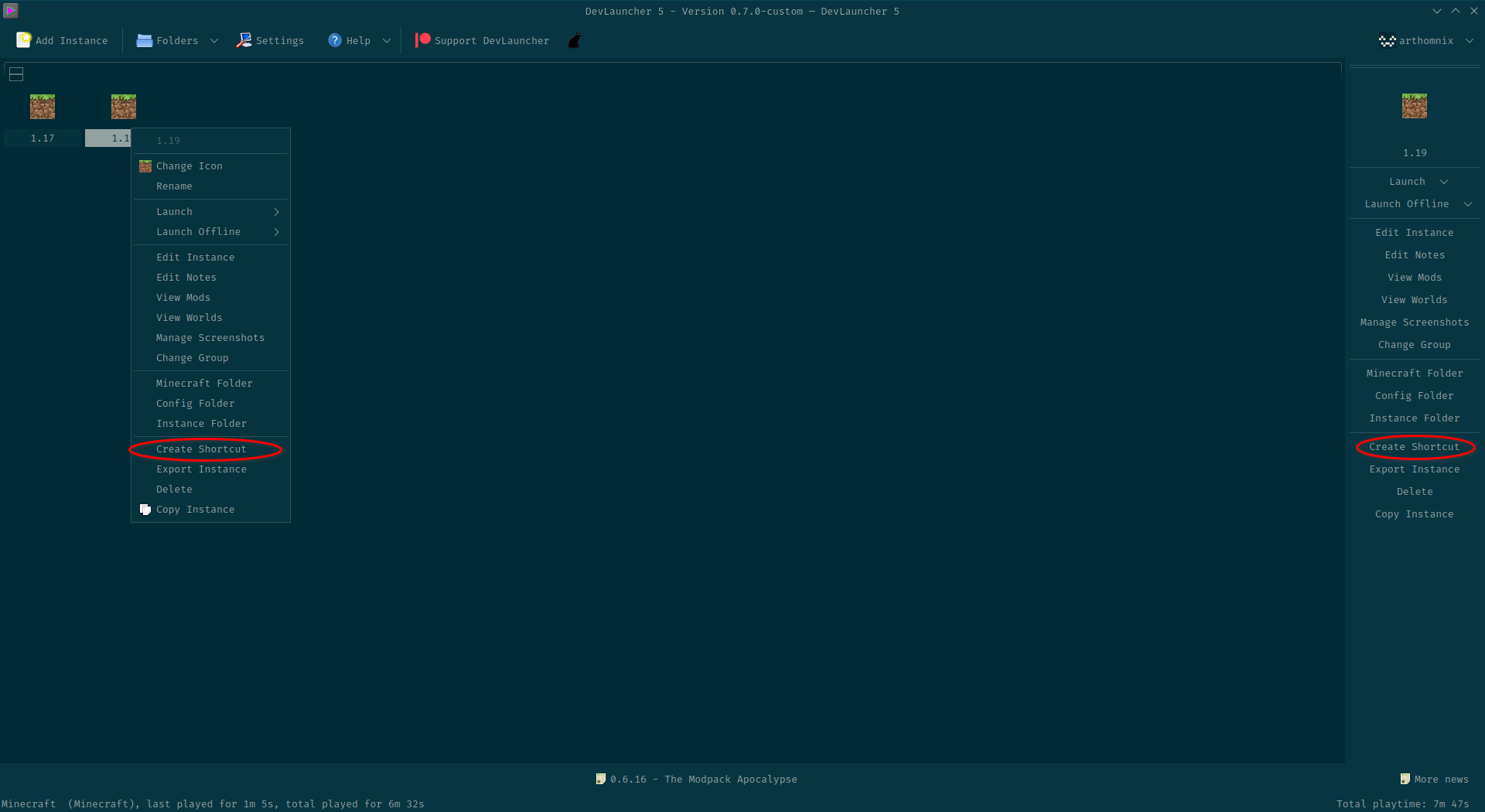
Task: Choose Rename in context menu
Action: pyautogui.click(x=210, y=186)
